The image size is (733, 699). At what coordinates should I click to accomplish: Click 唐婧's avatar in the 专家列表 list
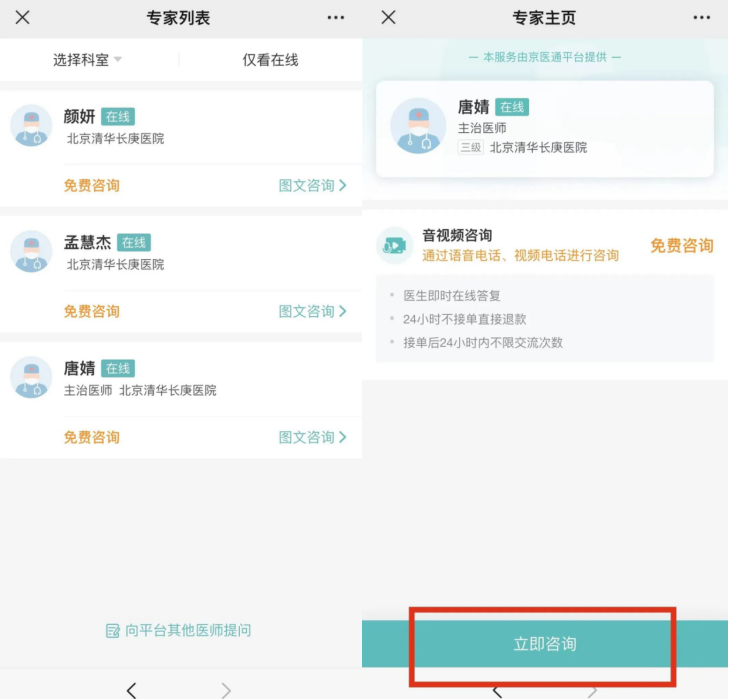31,378
